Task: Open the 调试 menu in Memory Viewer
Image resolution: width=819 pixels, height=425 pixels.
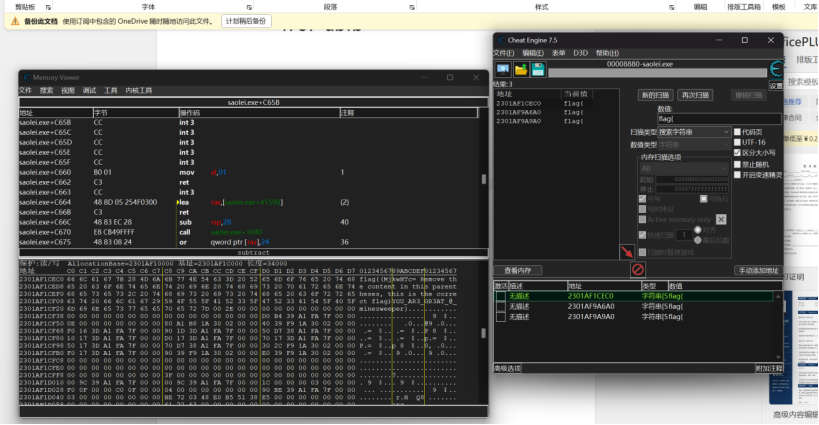Action: click(x=89, y=91)
